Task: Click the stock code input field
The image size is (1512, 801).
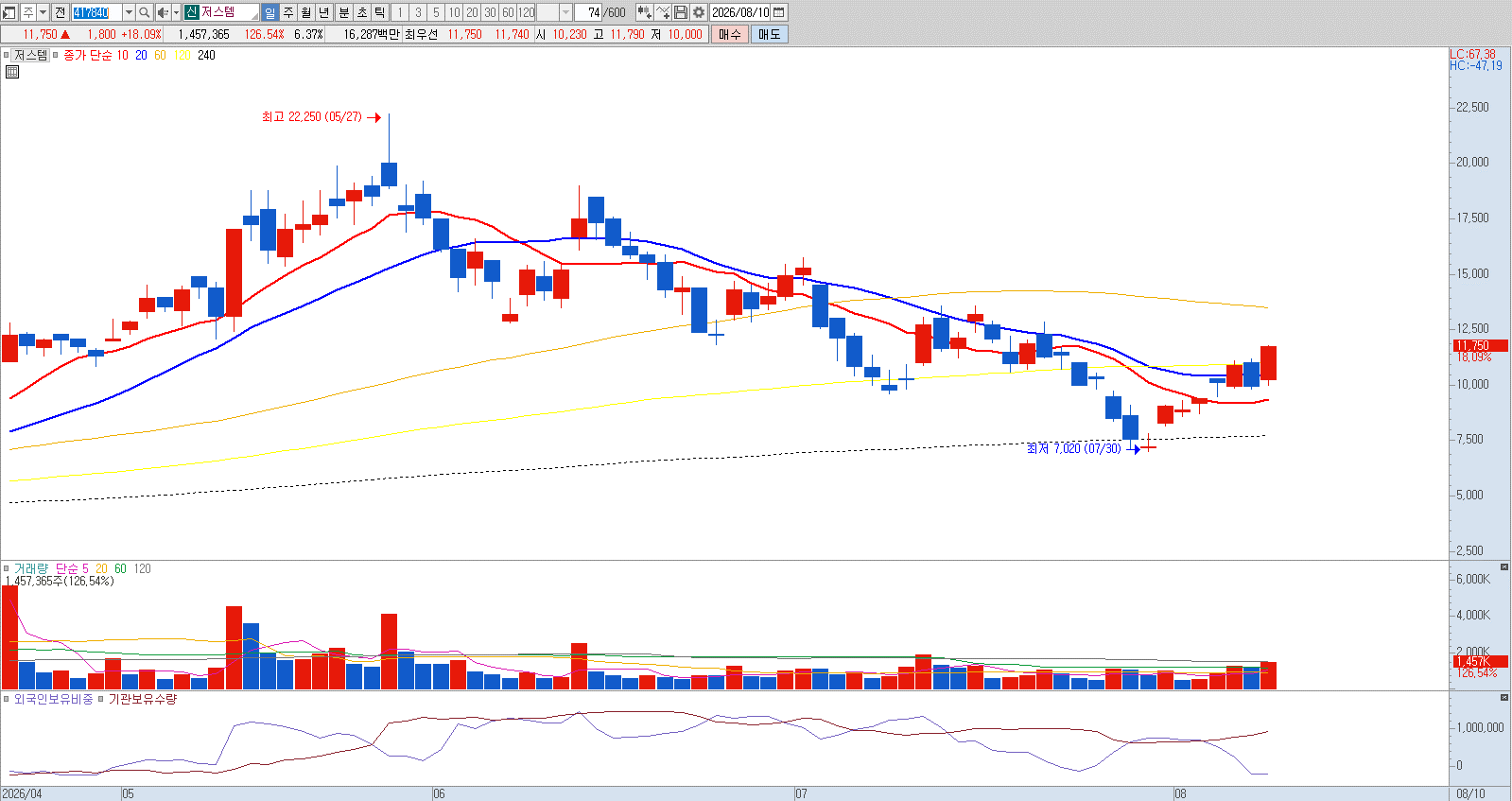Action: click(x=96, y=12)
